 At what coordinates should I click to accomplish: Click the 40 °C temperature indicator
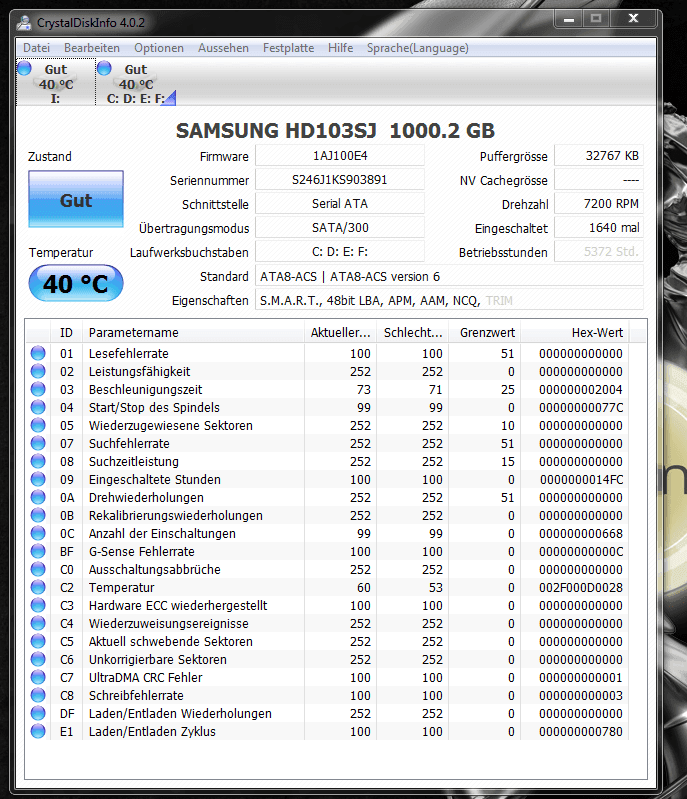[x=76, y=283]
